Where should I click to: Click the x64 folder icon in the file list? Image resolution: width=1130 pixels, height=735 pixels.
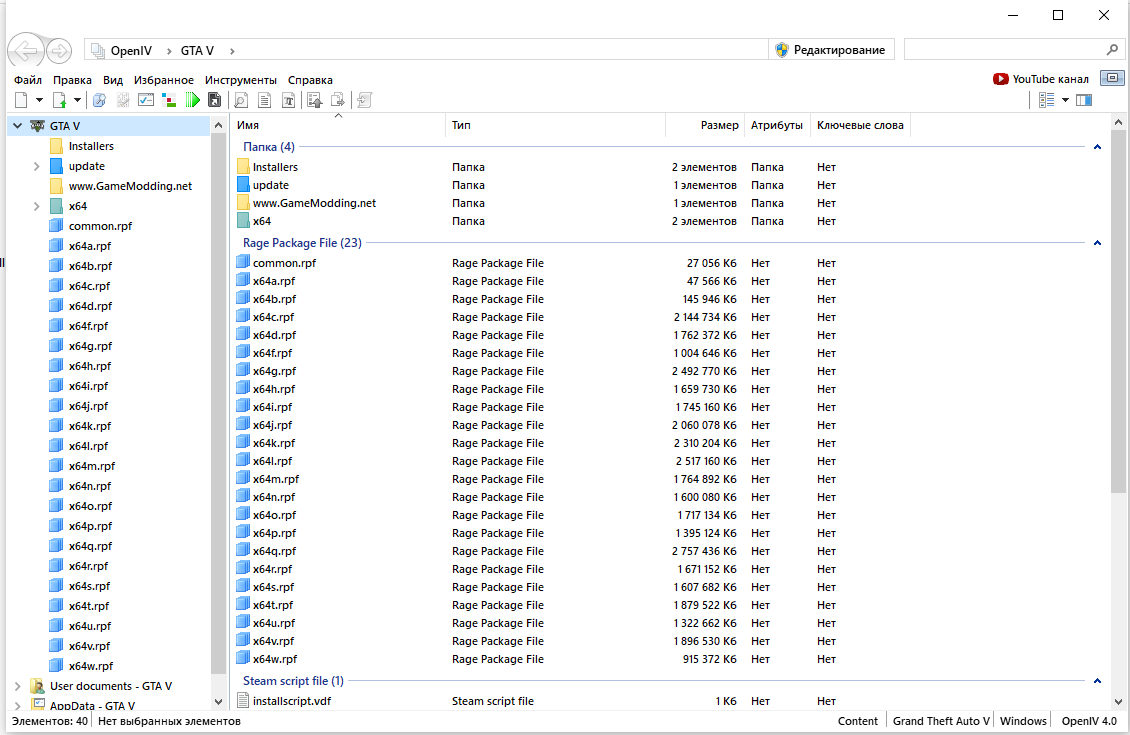click(243, 220)
